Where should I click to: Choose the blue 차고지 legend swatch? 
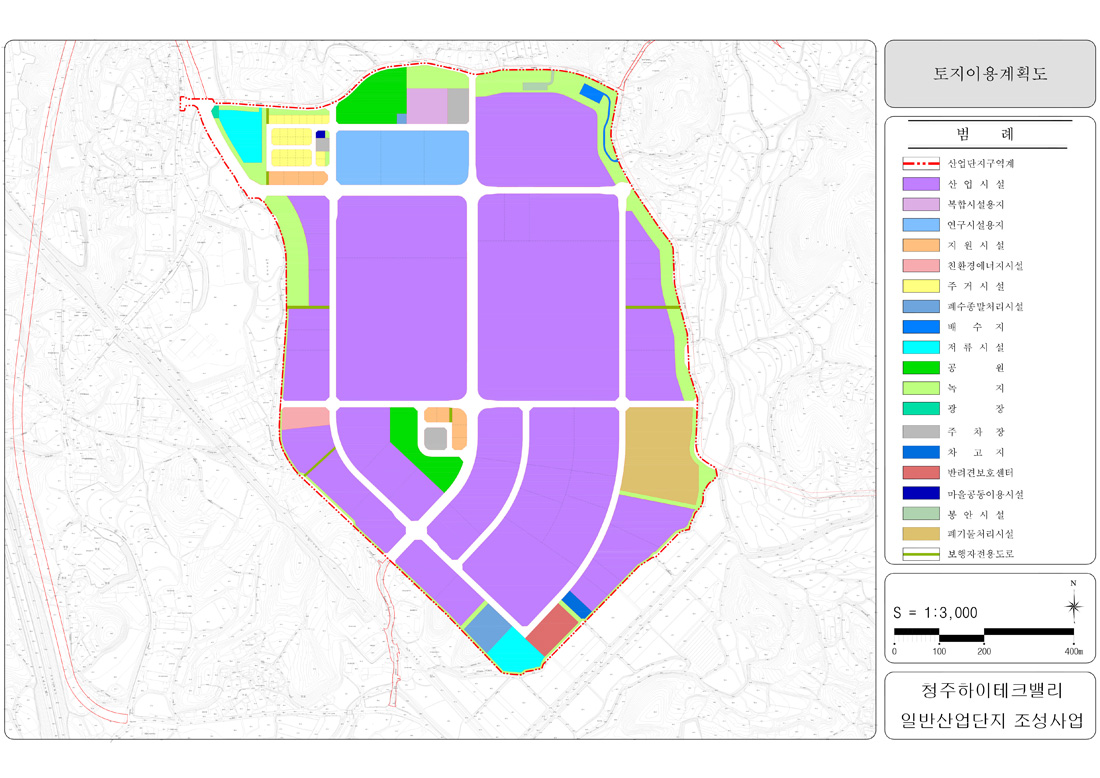click(x=920, y=452)
